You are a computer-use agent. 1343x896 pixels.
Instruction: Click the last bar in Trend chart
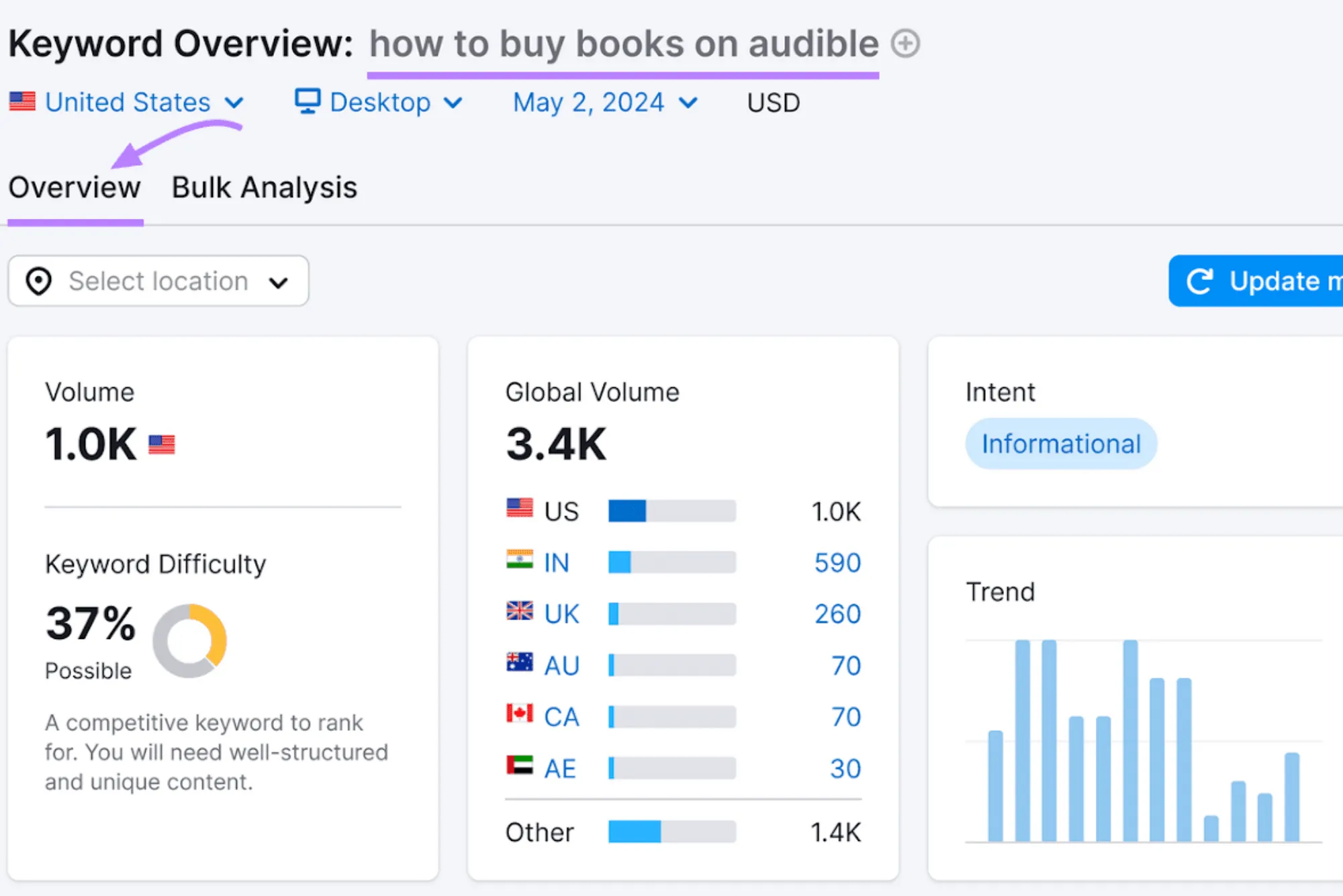[1292, 797]
